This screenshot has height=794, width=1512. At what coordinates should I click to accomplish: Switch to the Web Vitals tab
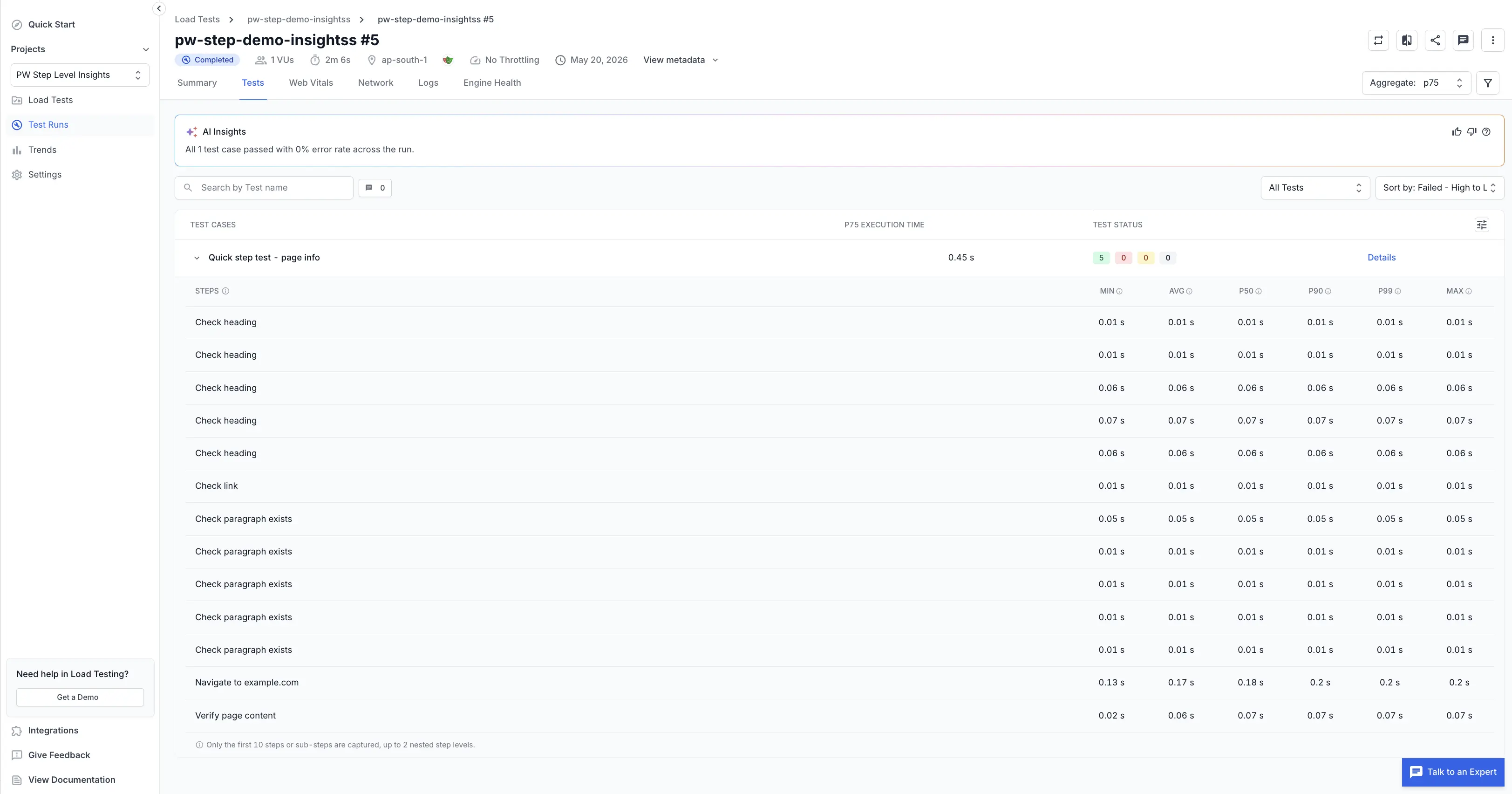(x=311, y=83)
